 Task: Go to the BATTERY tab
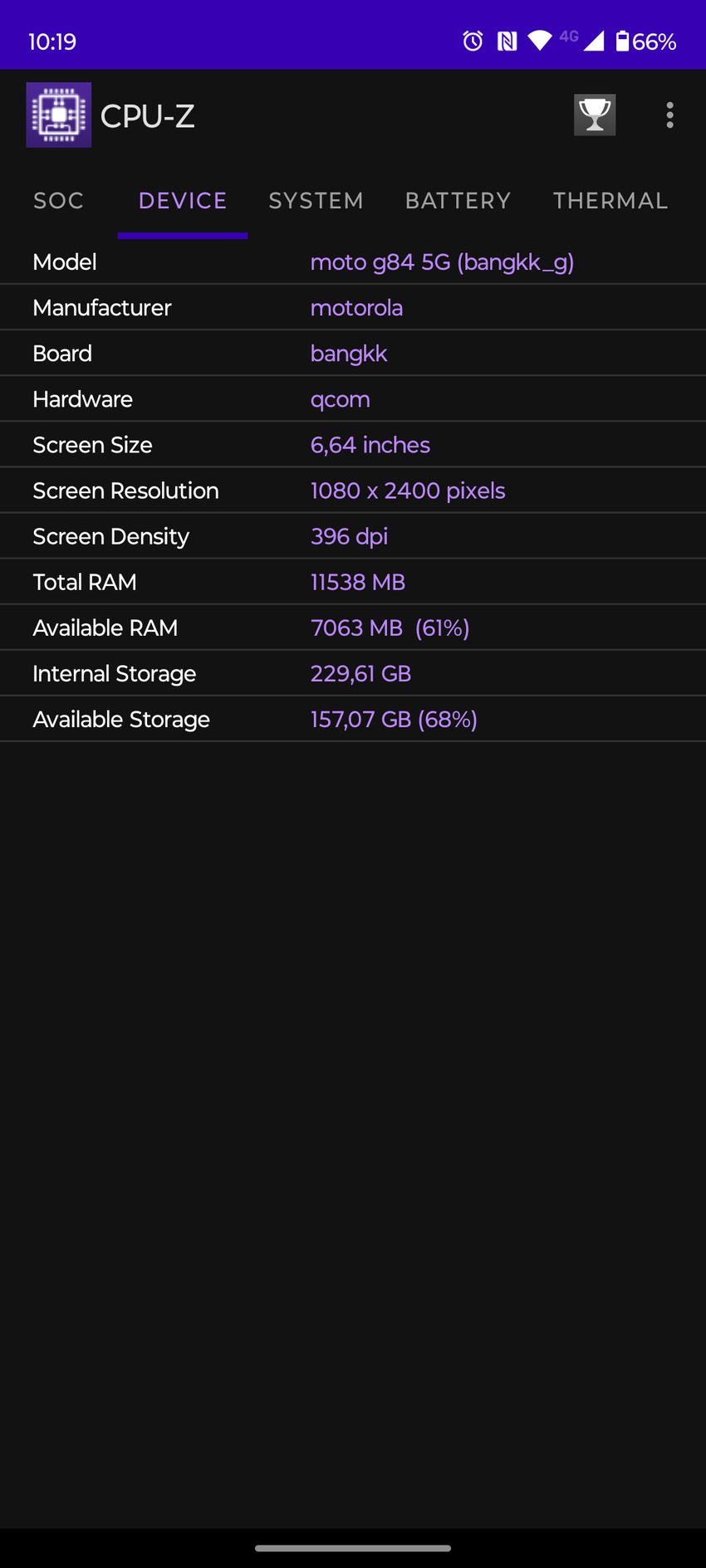[458, 201]
